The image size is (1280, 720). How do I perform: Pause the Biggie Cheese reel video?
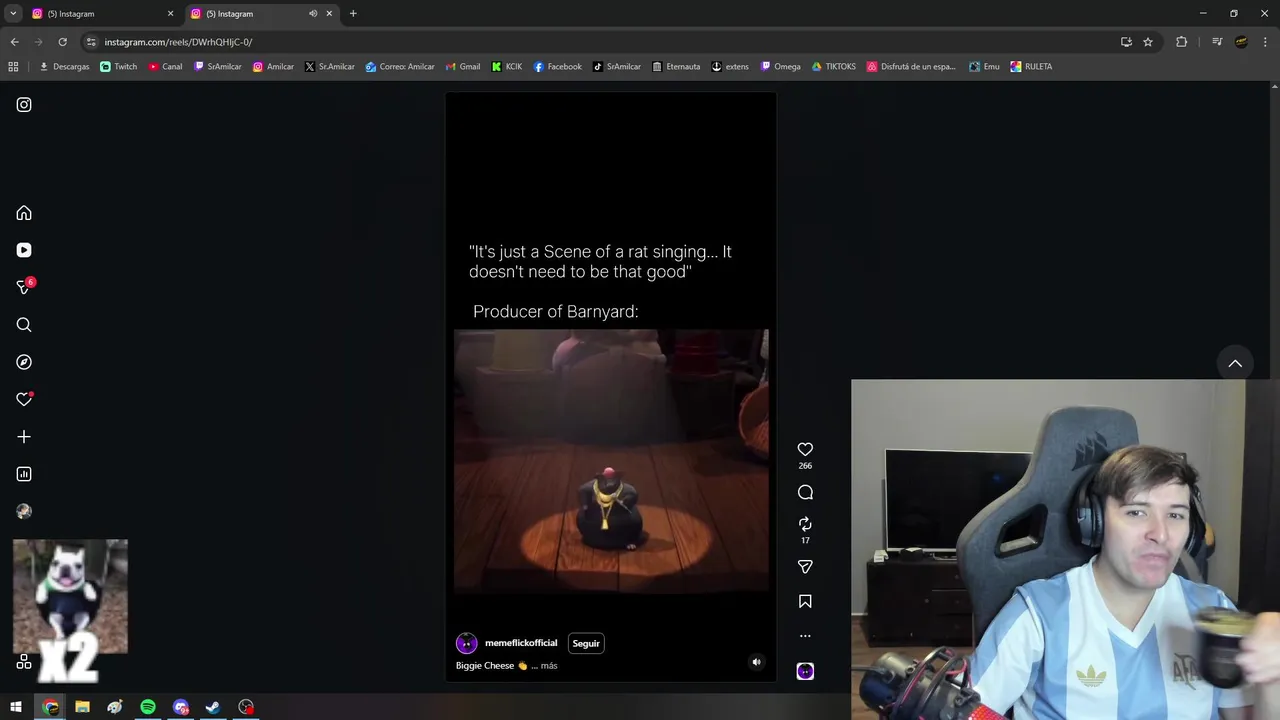[611, 386]
